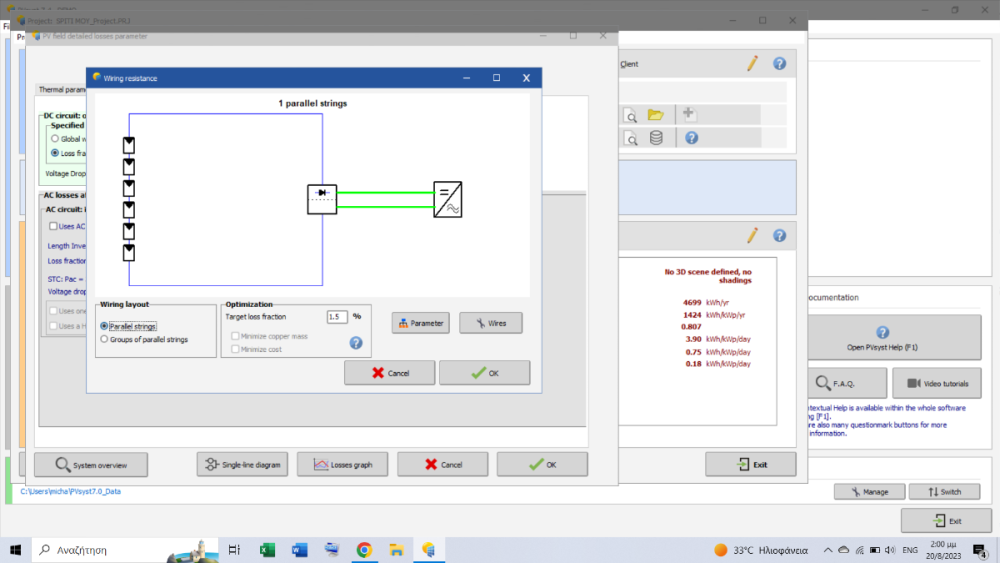Screen dimensions: 1000x563
Task: Select Groups of parallel strings option
Action: (105, 340)
